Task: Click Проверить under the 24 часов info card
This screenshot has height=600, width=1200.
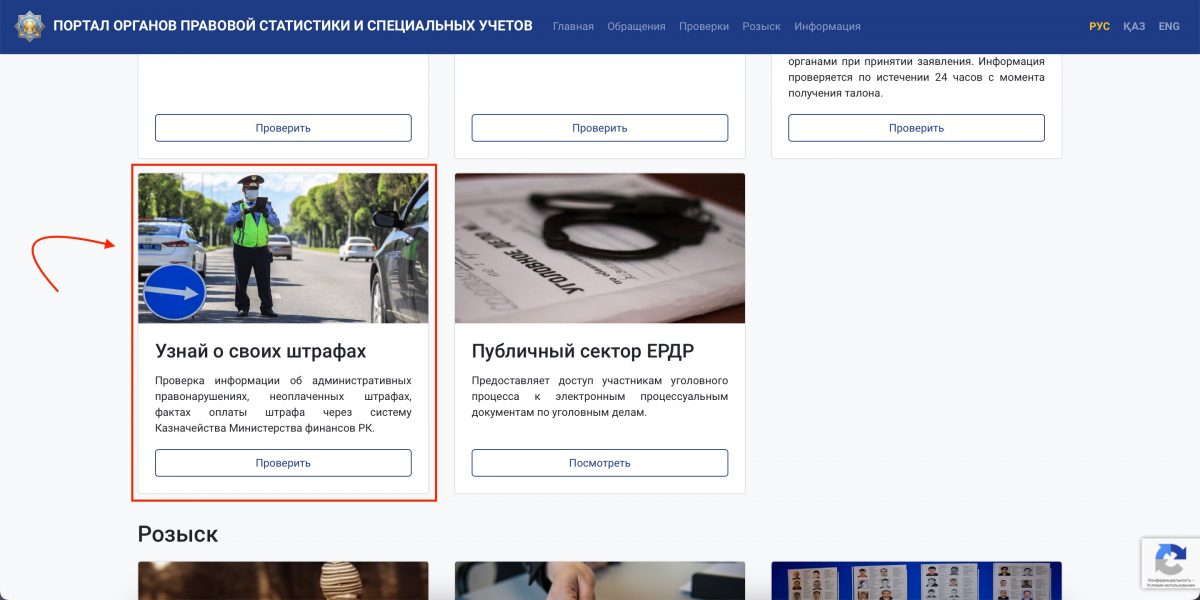Action: [x=916, y=128]
